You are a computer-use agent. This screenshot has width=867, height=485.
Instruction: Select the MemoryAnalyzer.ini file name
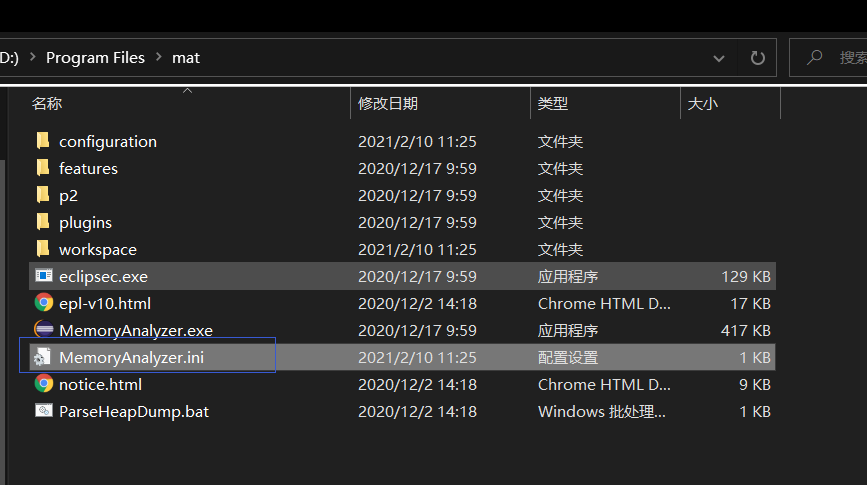132,358
